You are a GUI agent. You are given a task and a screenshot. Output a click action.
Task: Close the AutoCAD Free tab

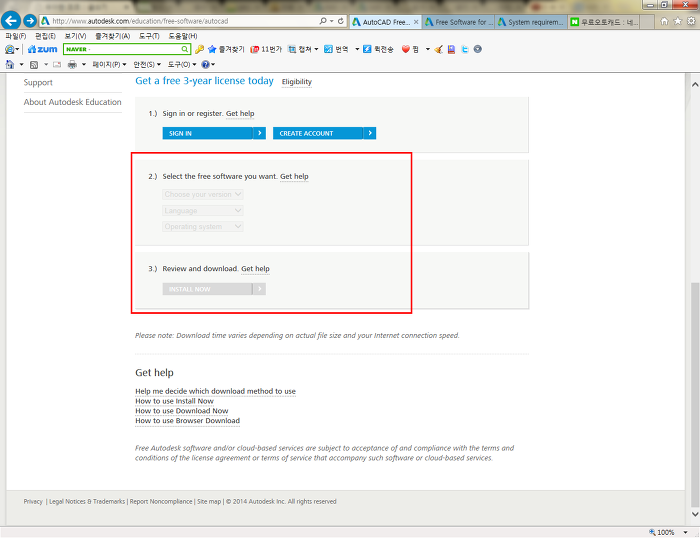point(416,22)
